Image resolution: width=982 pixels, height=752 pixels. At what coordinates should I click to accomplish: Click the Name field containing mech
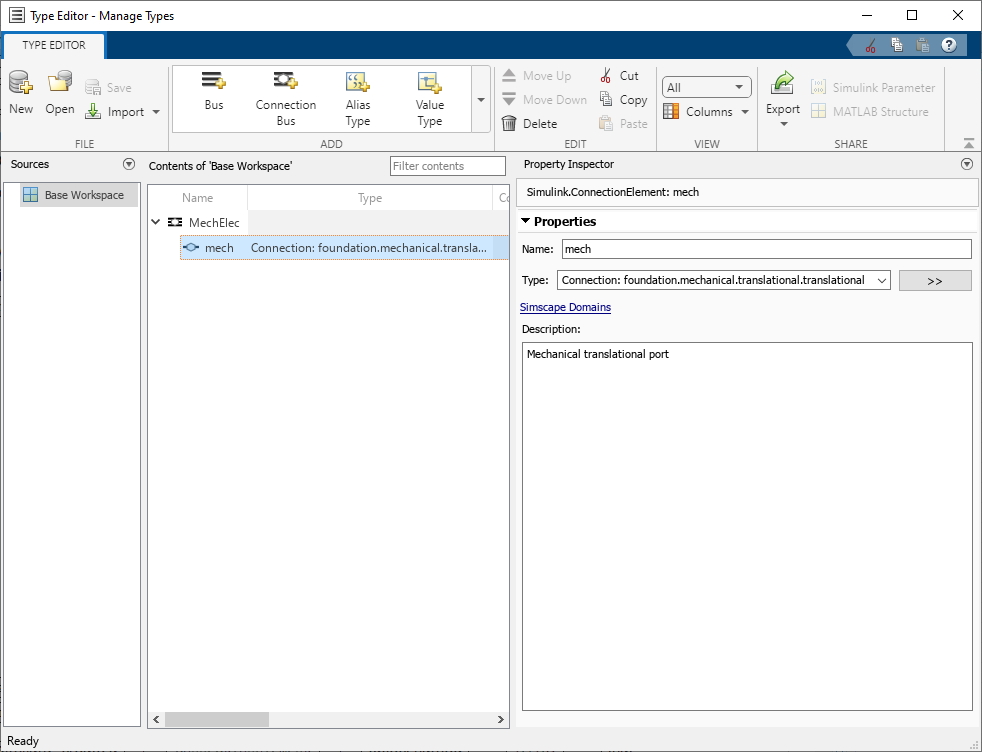(767, 249)
